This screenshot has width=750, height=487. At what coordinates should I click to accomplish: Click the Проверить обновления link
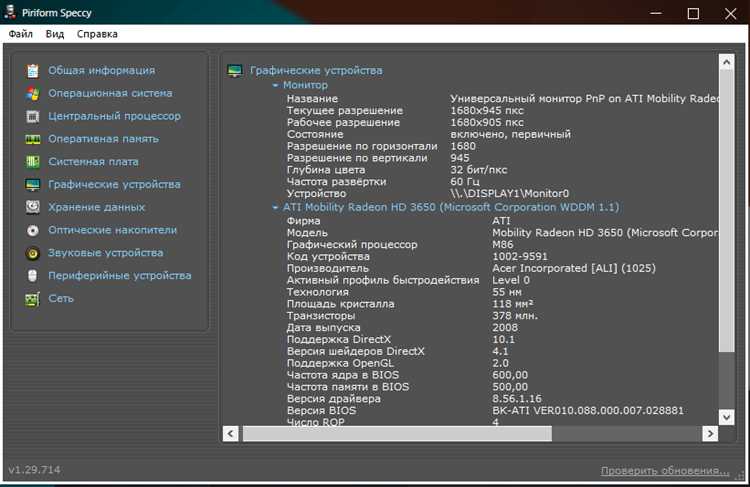tap(665, 470)
